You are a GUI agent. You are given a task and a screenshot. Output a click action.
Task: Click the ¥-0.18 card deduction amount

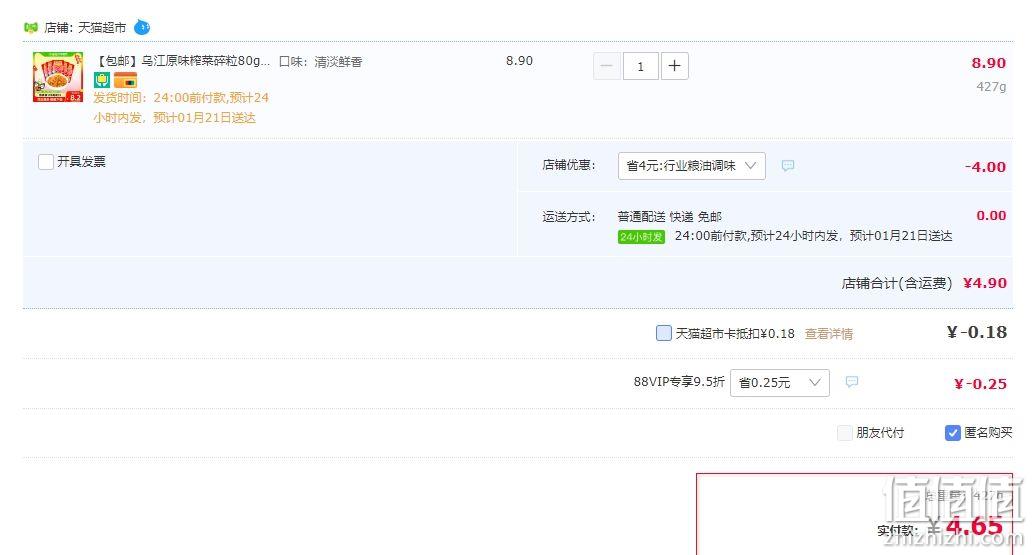click(x=977, y=332)
